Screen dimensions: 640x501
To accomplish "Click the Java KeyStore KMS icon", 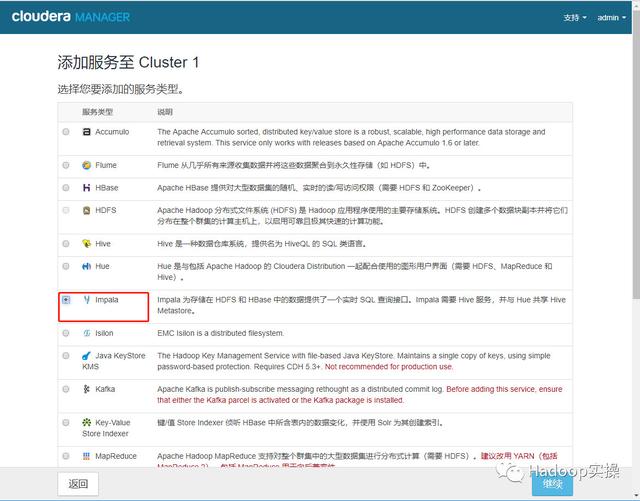I will tap(87, 355).
